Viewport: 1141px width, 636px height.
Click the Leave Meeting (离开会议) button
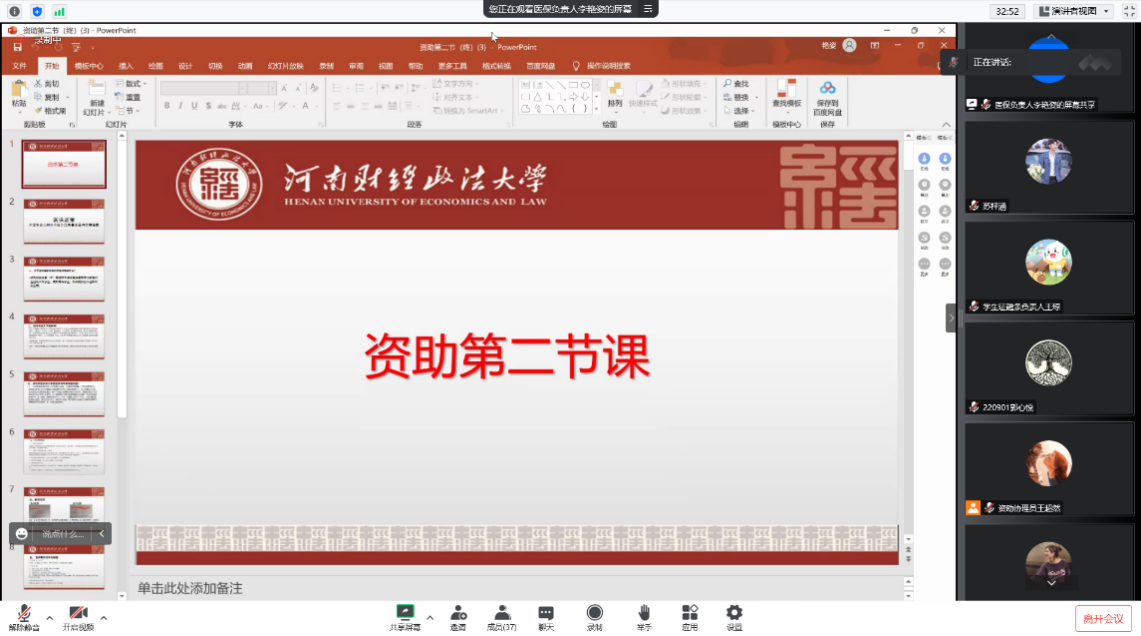tap(1103, 619)
